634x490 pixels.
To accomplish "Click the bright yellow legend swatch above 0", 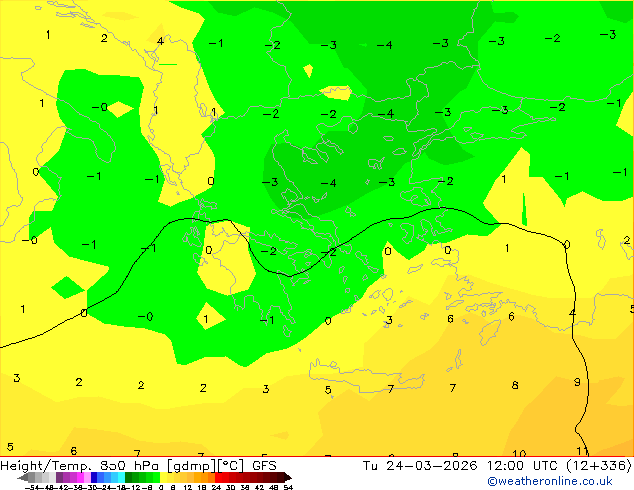I will (163, 477).
